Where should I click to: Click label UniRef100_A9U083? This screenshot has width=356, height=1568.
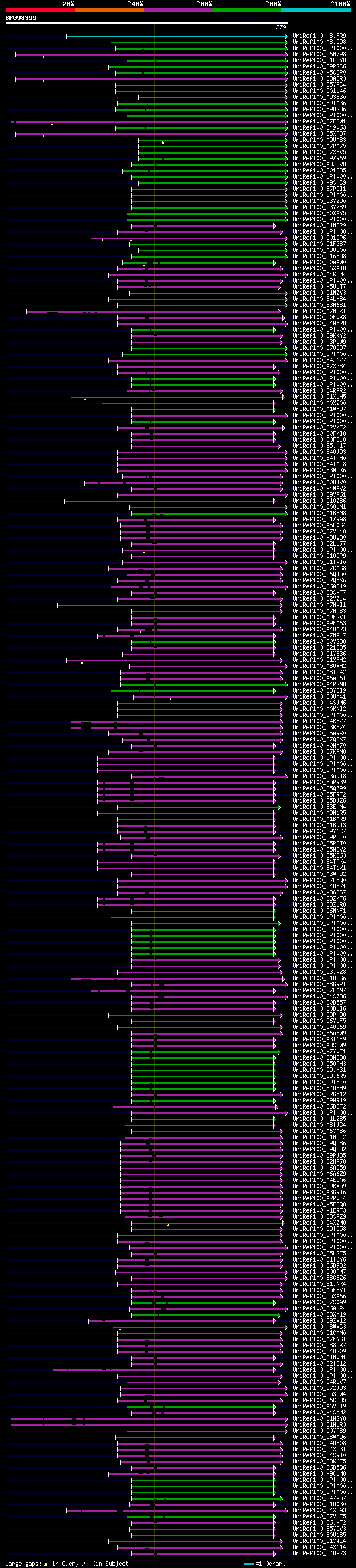point(319,140)
